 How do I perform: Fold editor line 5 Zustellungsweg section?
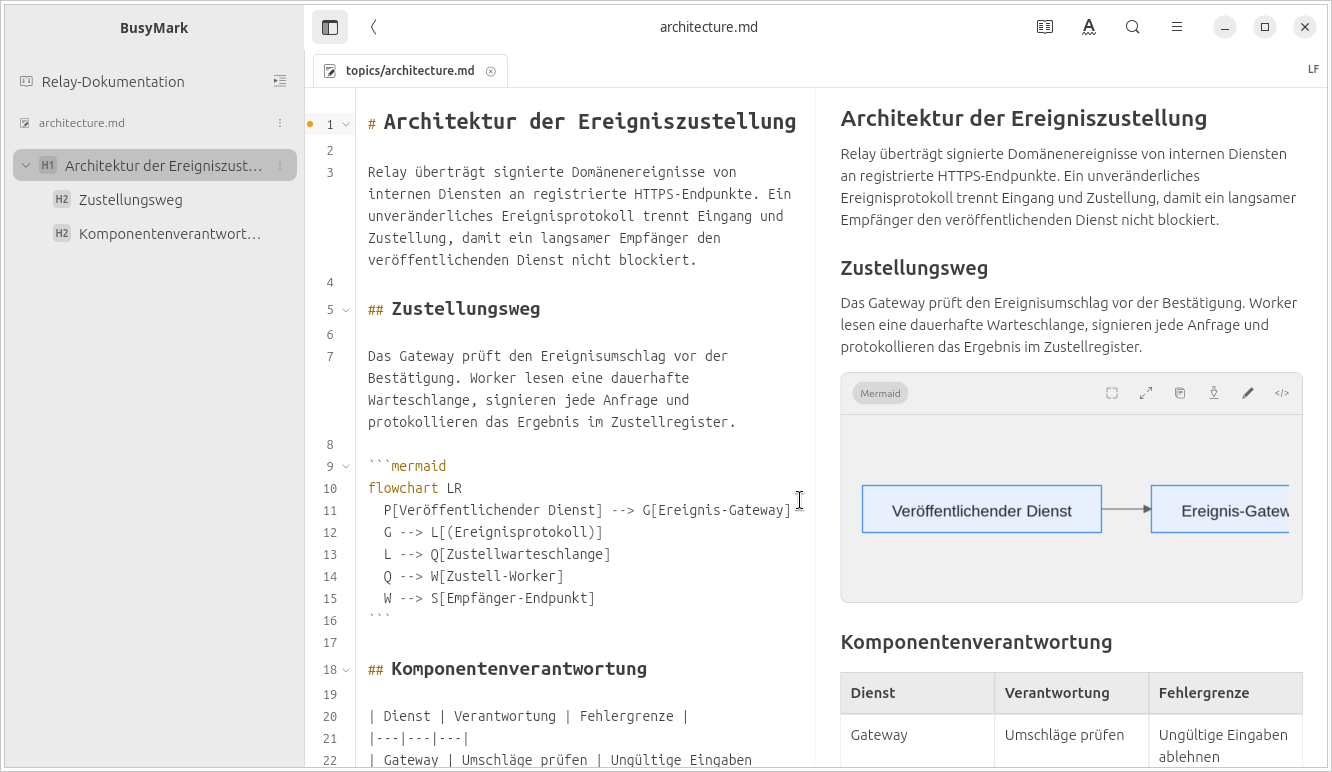[346, 310]
